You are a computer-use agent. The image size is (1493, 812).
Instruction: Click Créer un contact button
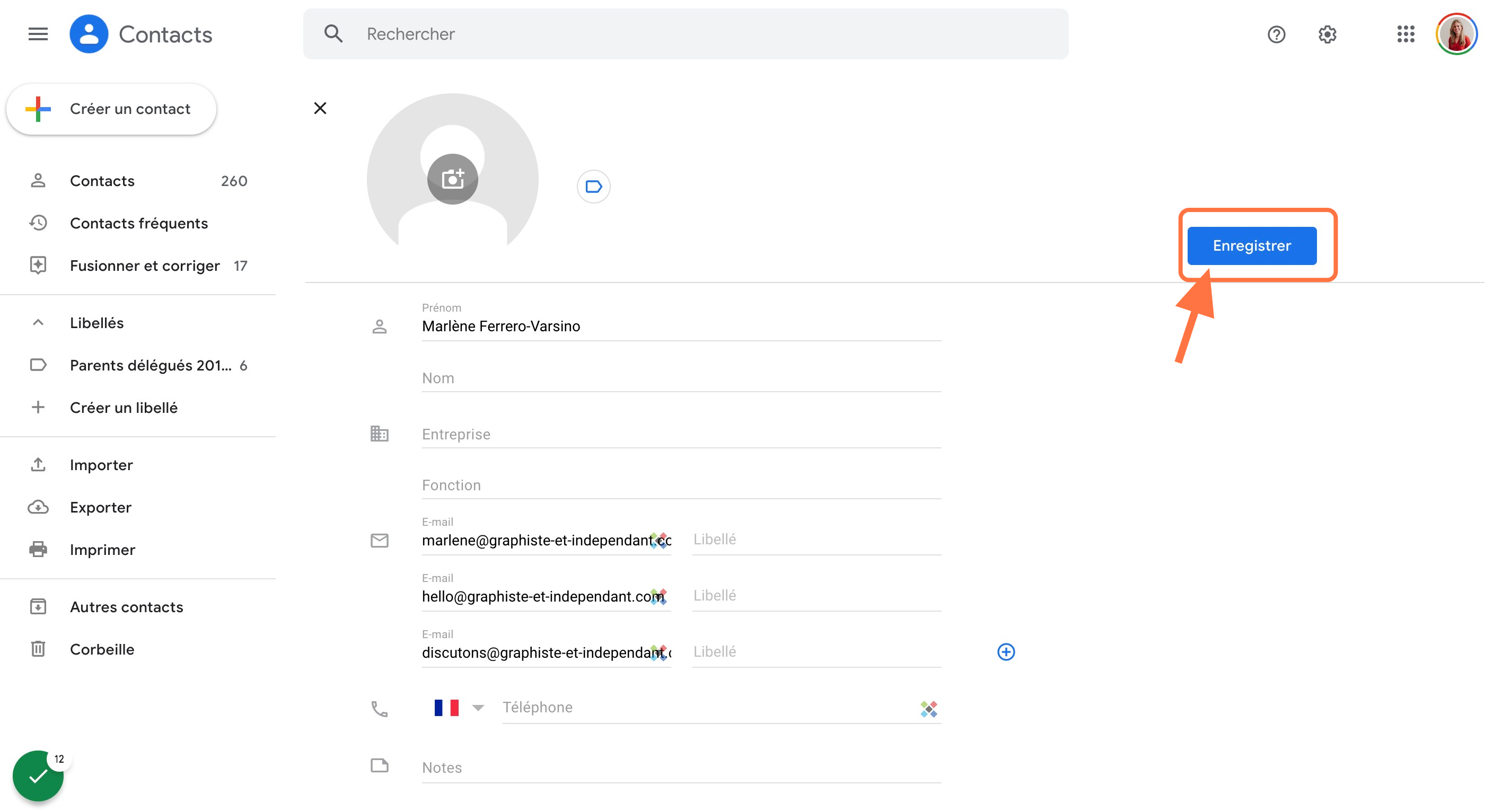tap(111, 109)
